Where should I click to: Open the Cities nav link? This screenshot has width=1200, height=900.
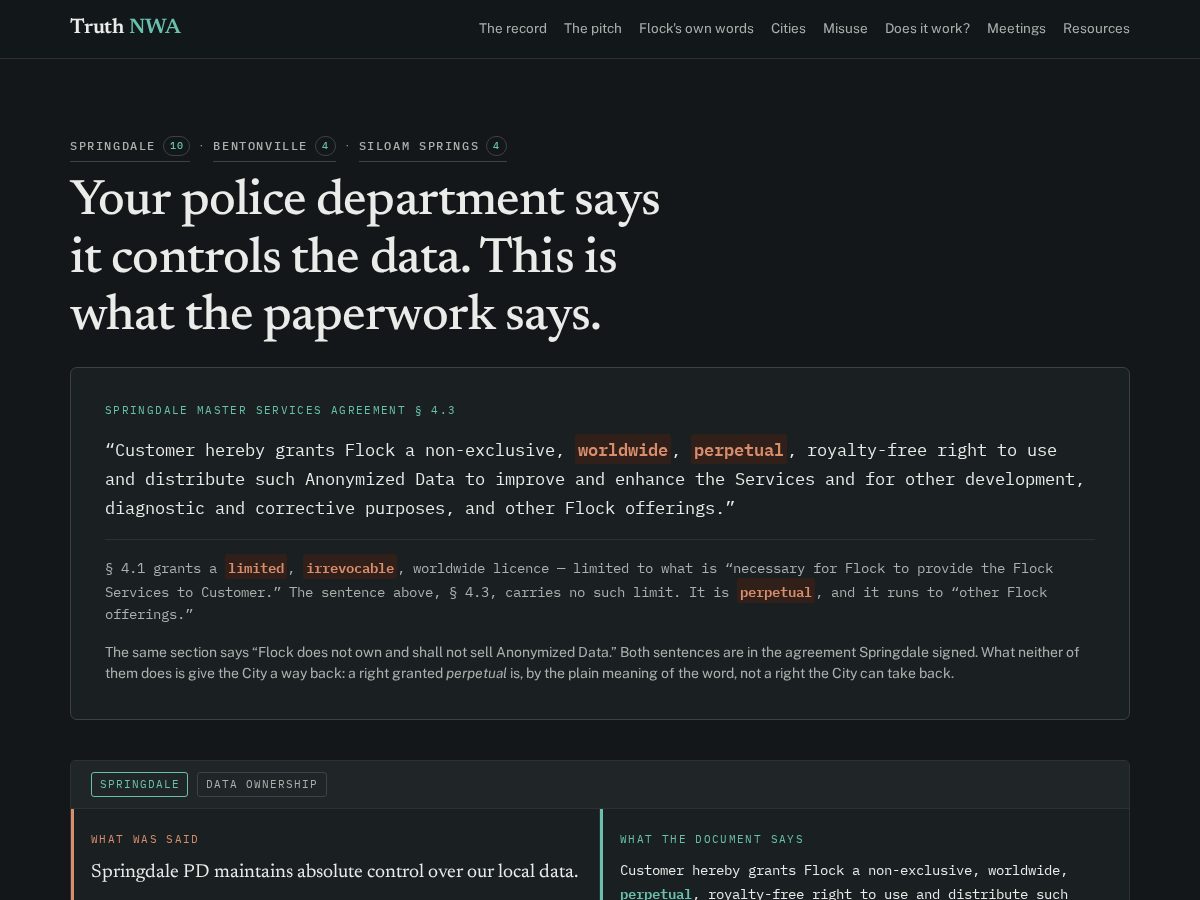coord(788,28)
